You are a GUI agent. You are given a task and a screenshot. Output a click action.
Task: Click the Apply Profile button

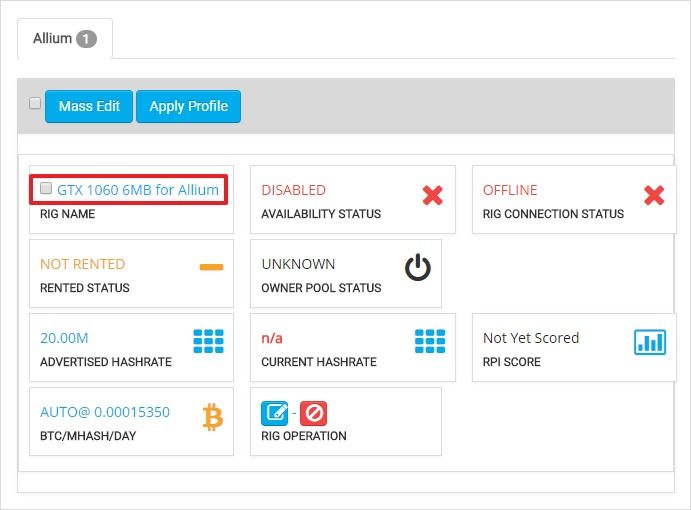coord(189,106)
